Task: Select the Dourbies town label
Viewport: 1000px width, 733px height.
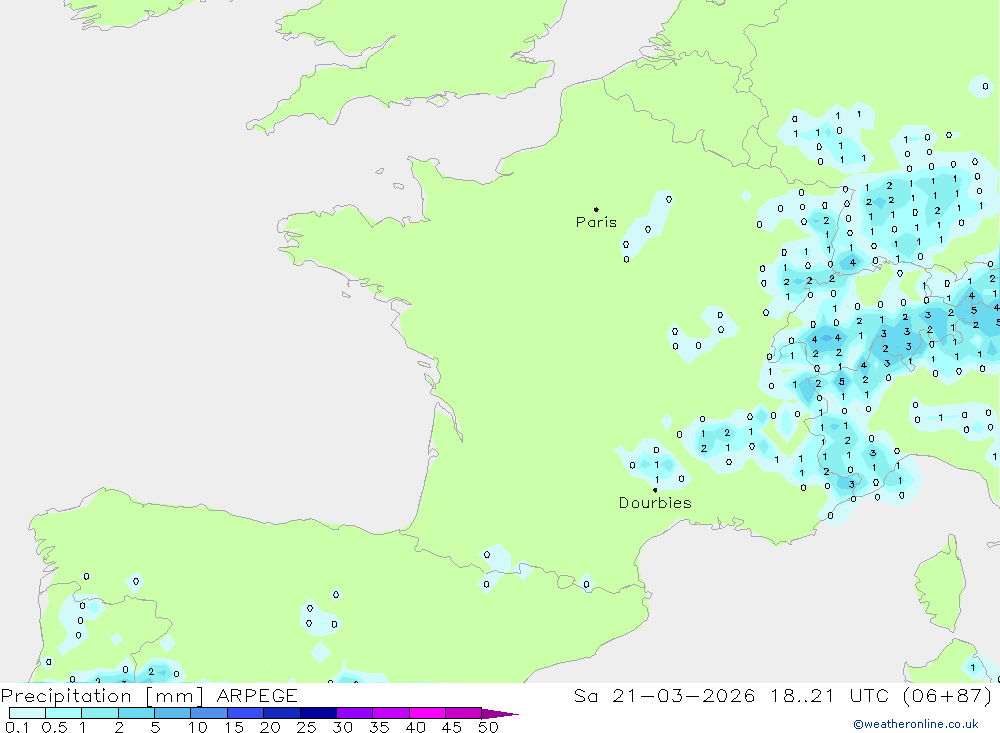Action: click(655, 503)
